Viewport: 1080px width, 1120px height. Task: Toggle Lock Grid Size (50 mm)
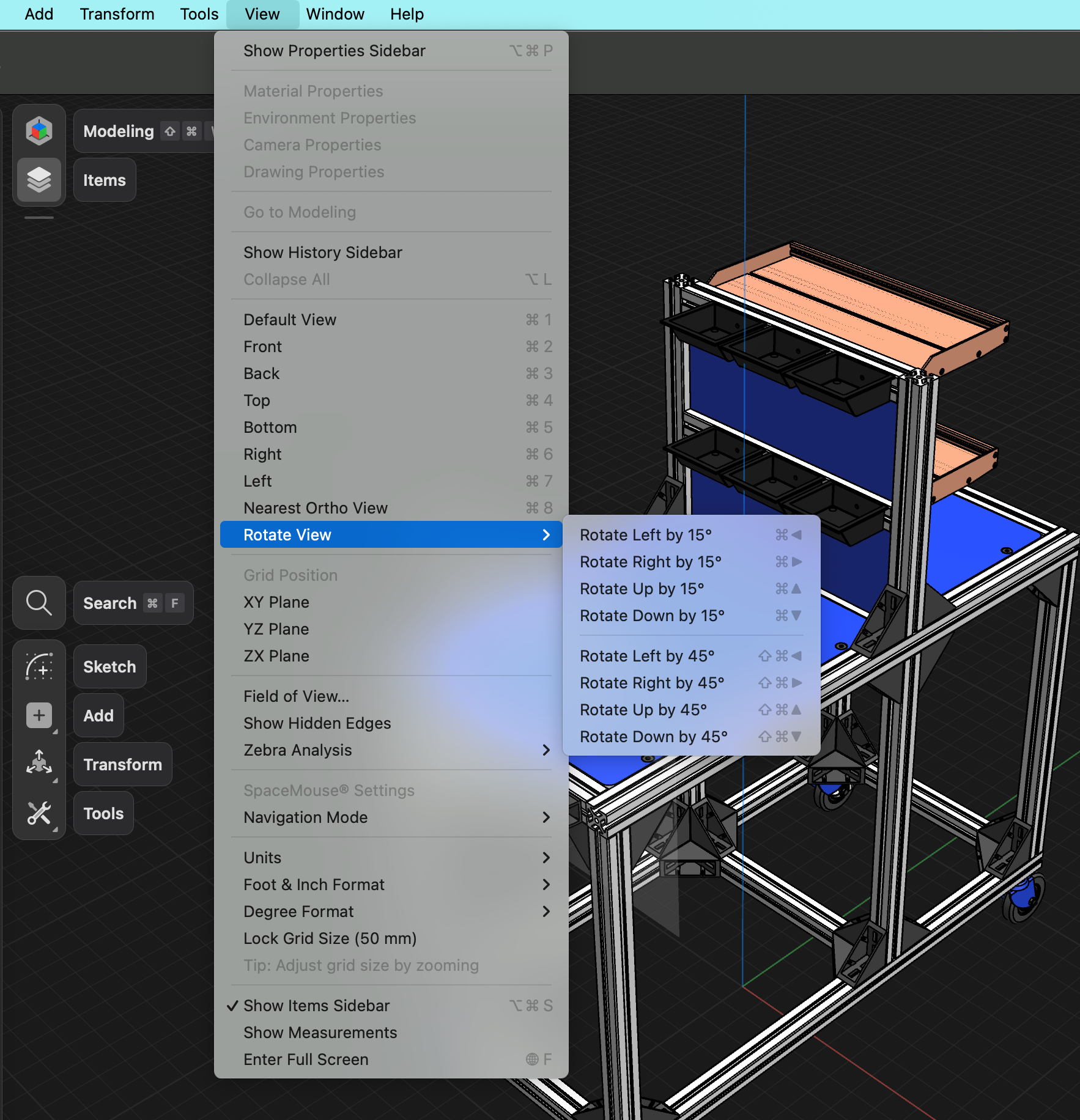coord(391,938)
